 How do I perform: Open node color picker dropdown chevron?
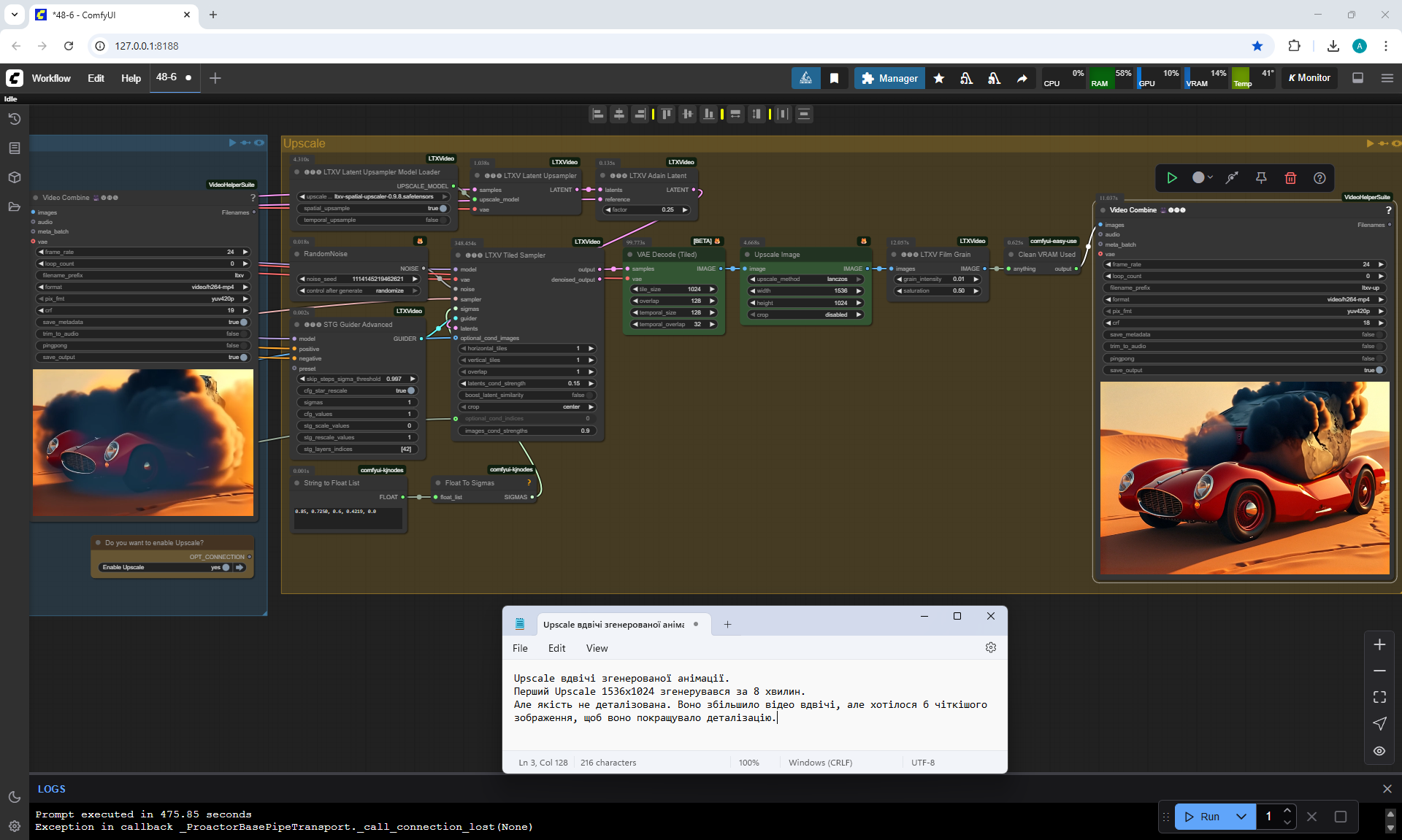click(x=1211, y=178)
